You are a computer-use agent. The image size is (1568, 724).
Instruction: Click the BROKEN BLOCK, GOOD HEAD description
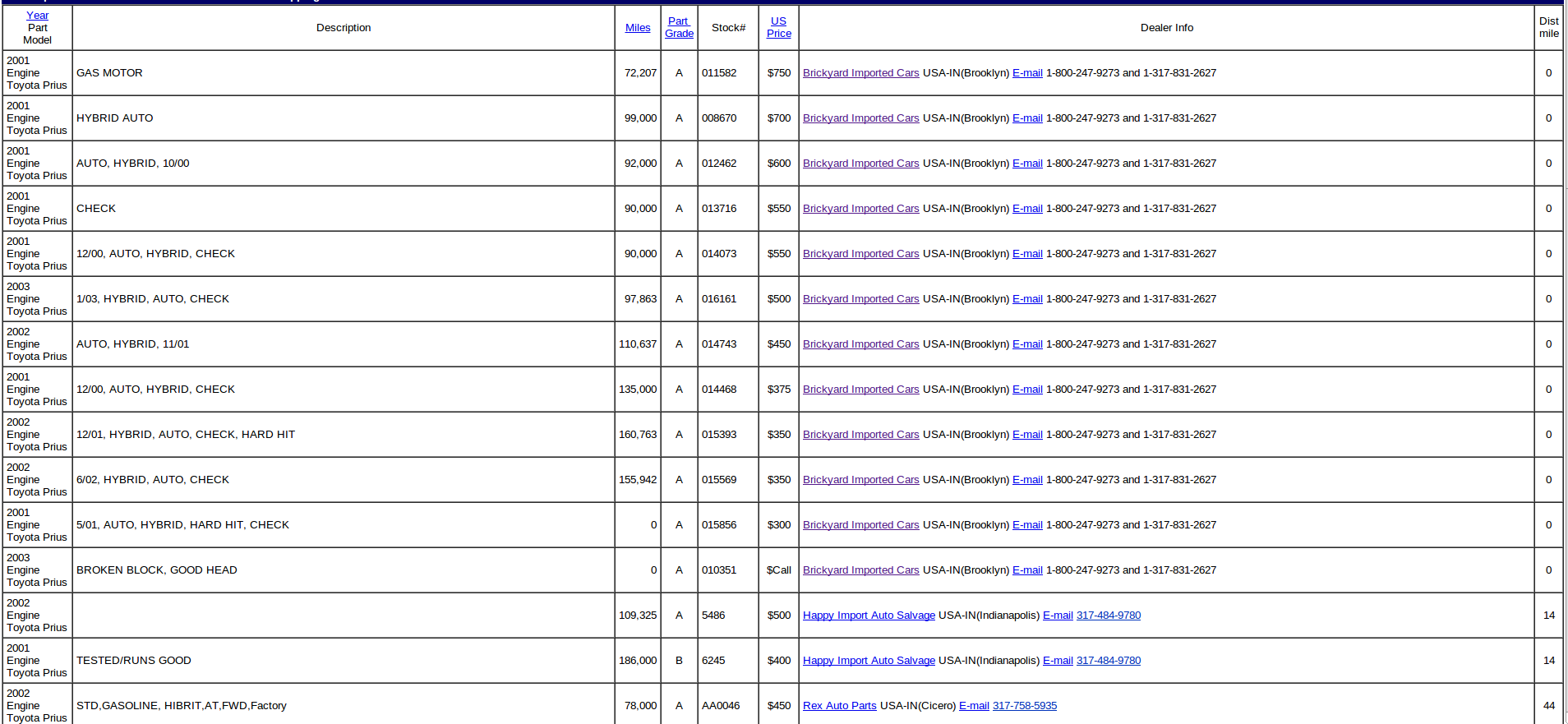(157, 570)
